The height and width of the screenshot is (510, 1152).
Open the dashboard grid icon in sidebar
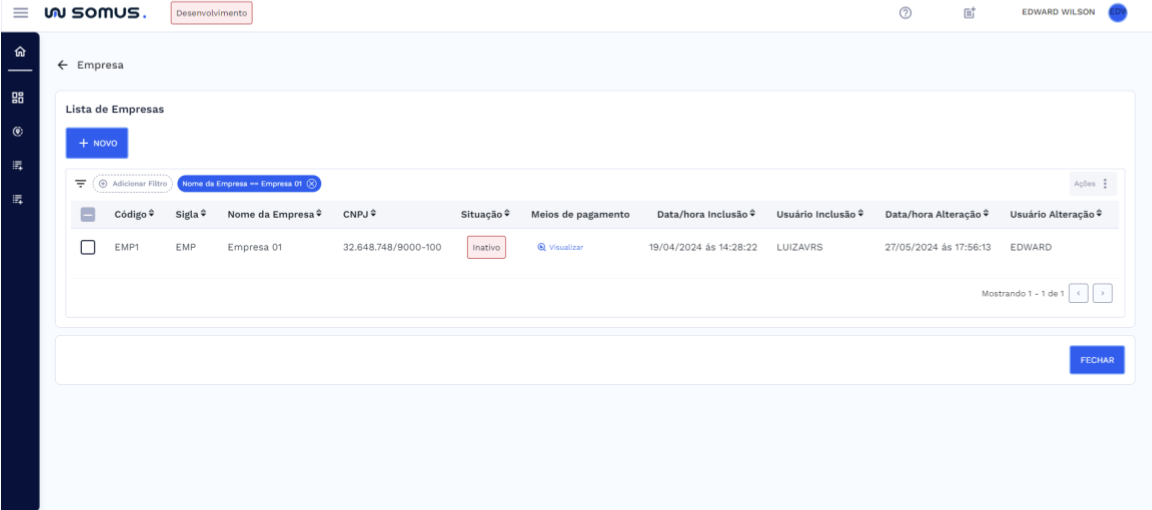[x=19, y=99]
